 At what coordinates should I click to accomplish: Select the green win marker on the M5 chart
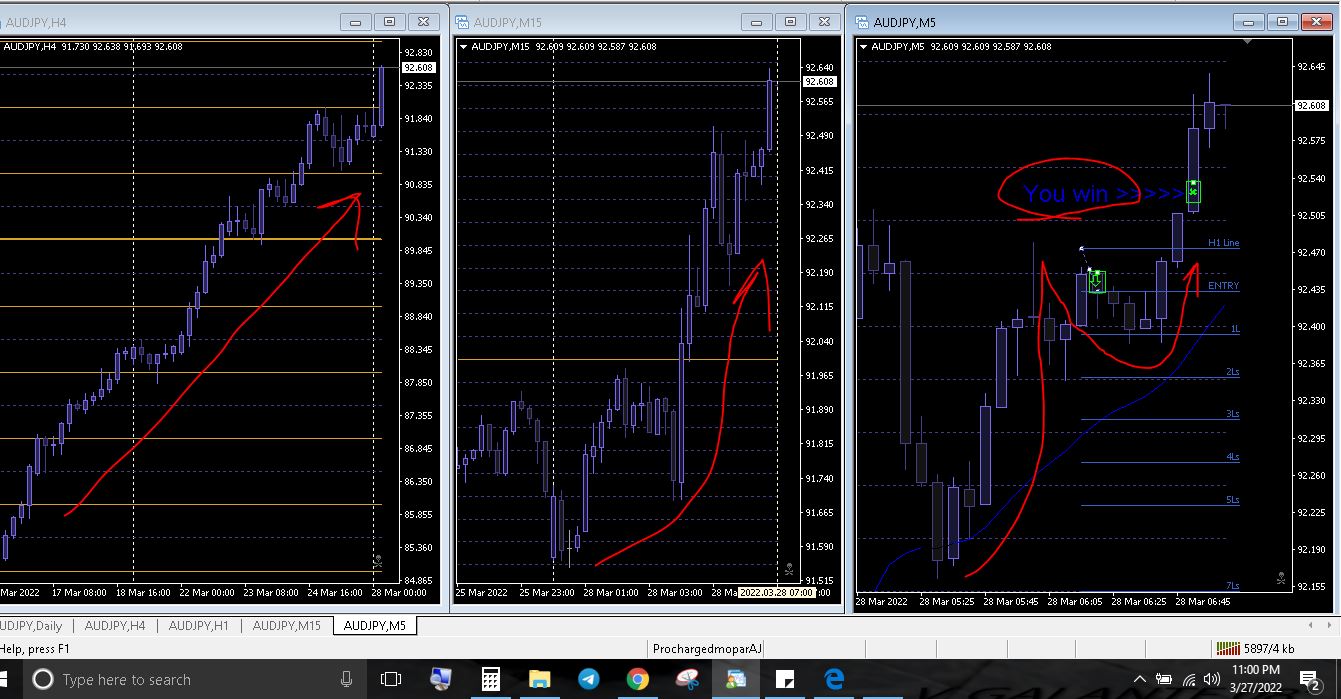[1193, 191]
